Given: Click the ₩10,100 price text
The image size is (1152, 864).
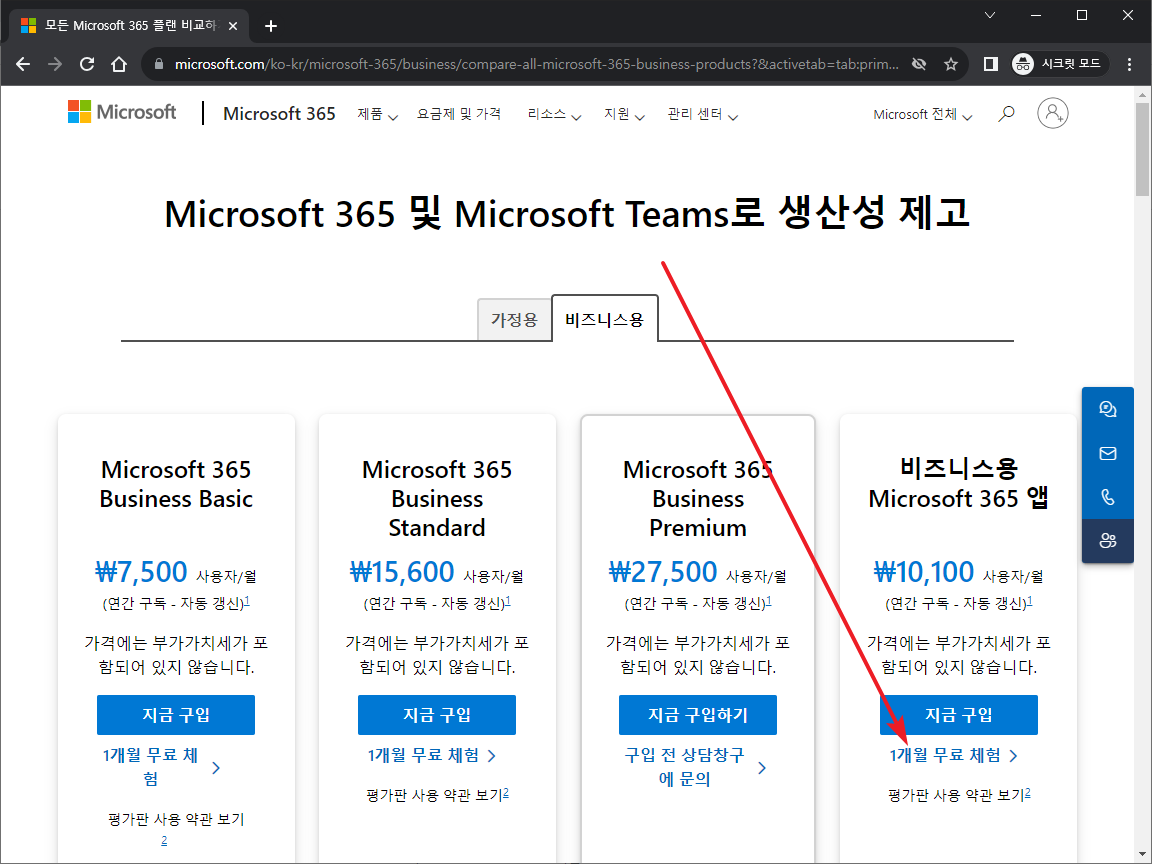Looking at the screenshot, I should [x=924, y=572].
